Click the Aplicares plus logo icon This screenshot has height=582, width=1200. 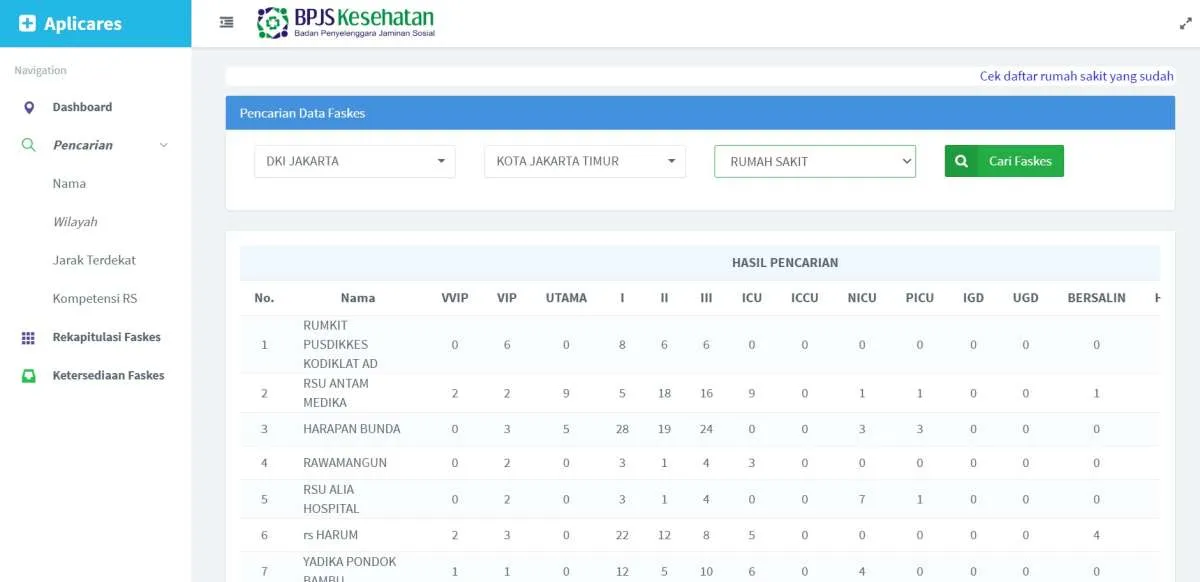tap(27, 24)
